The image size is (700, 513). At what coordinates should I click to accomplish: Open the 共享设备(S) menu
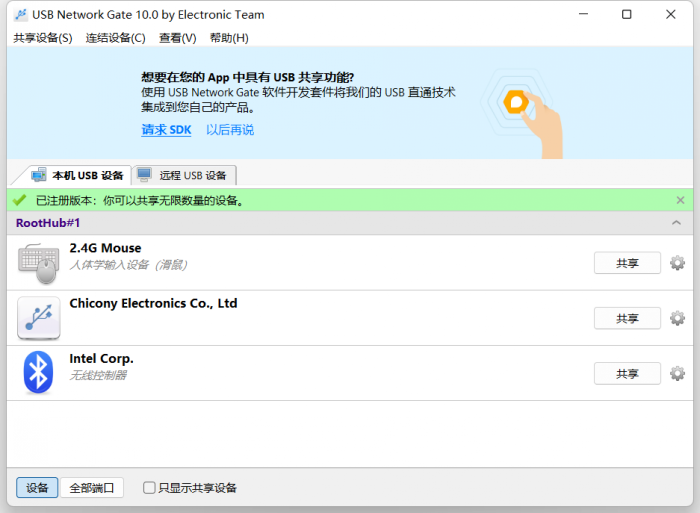[43, 38]
